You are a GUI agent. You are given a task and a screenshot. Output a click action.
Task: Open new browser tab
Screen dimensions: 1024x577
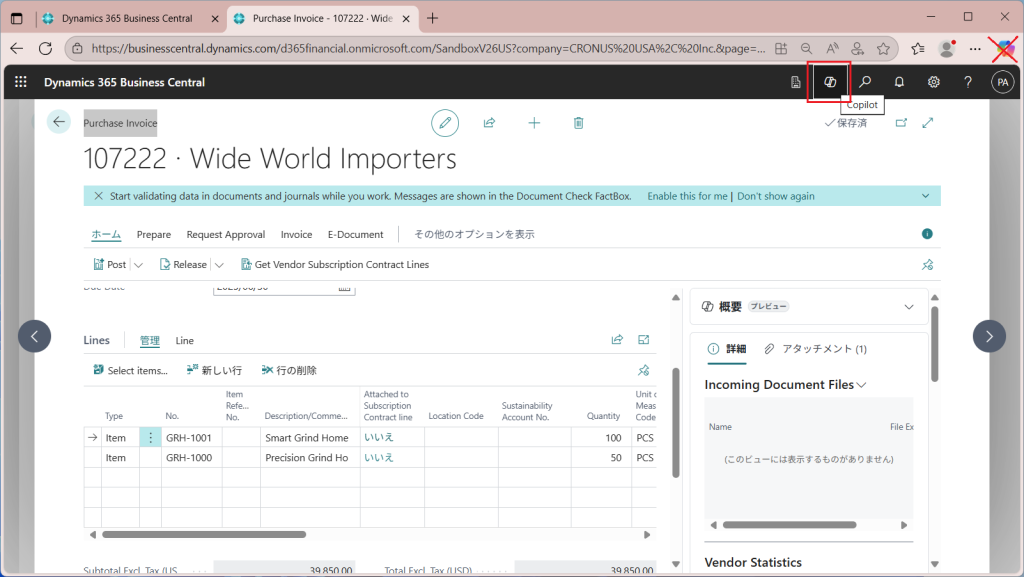[x=432, y=18]
